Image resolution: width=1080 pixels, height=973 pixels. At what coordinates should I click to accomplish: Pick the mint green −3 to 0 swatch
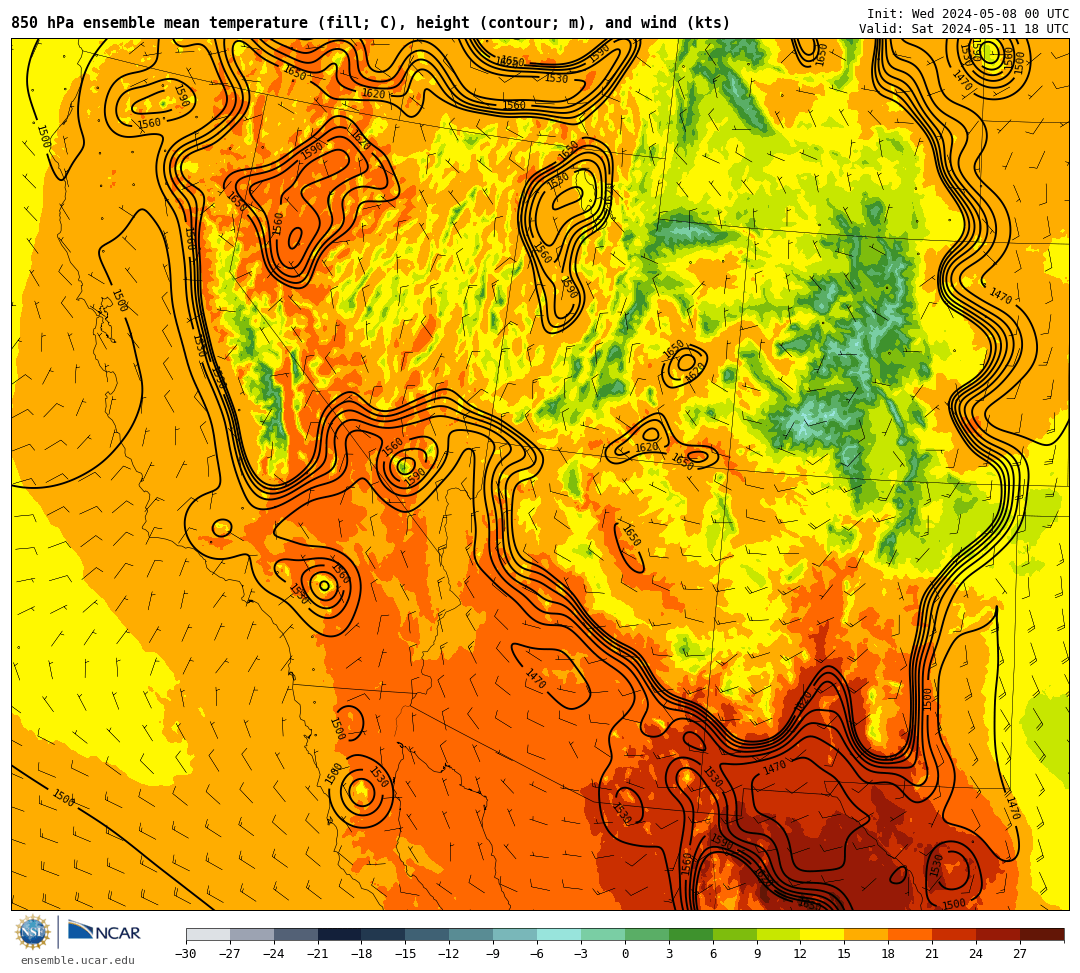coord(603,934)
